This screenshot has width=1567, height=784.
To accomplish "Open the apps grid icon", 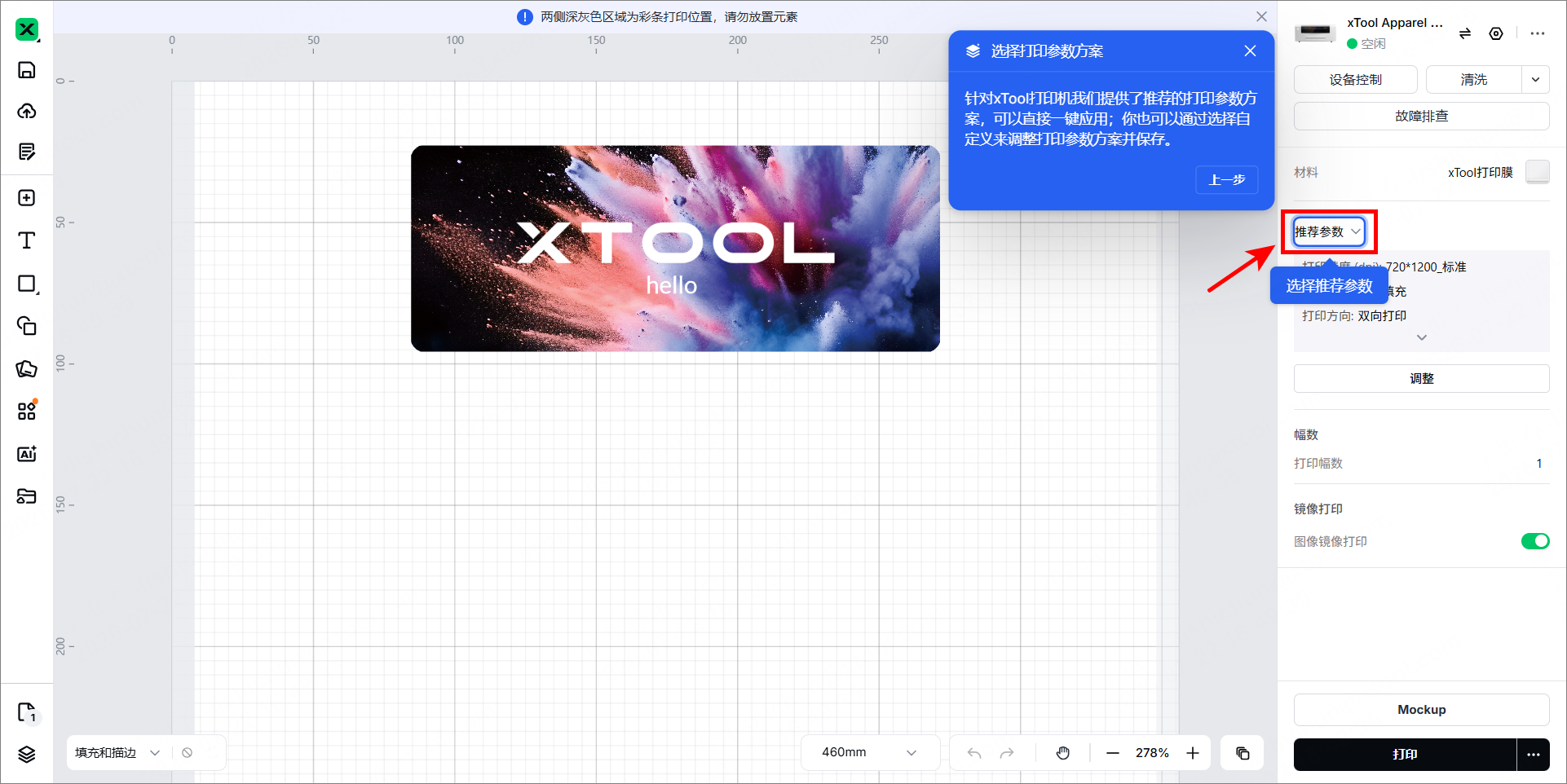I will coord(27,411).
